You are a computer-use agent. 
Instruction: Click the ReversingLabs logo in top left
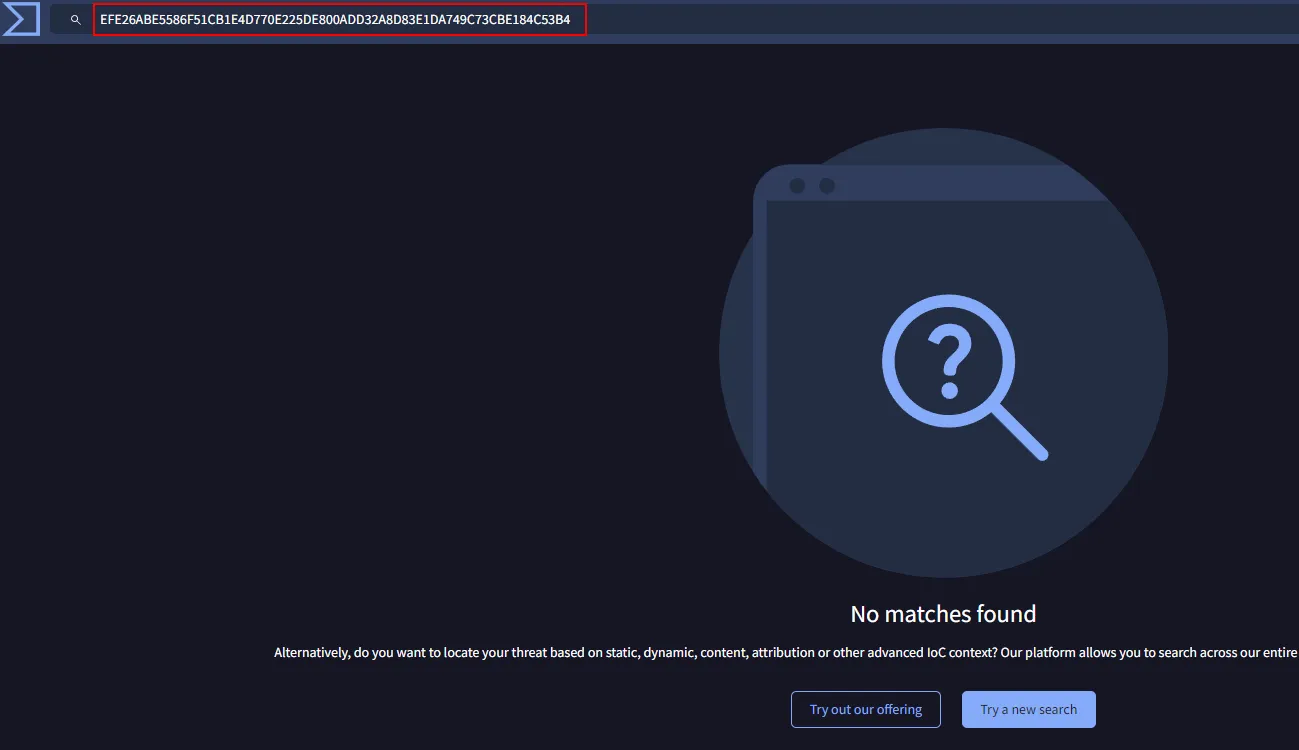[21, 19]
